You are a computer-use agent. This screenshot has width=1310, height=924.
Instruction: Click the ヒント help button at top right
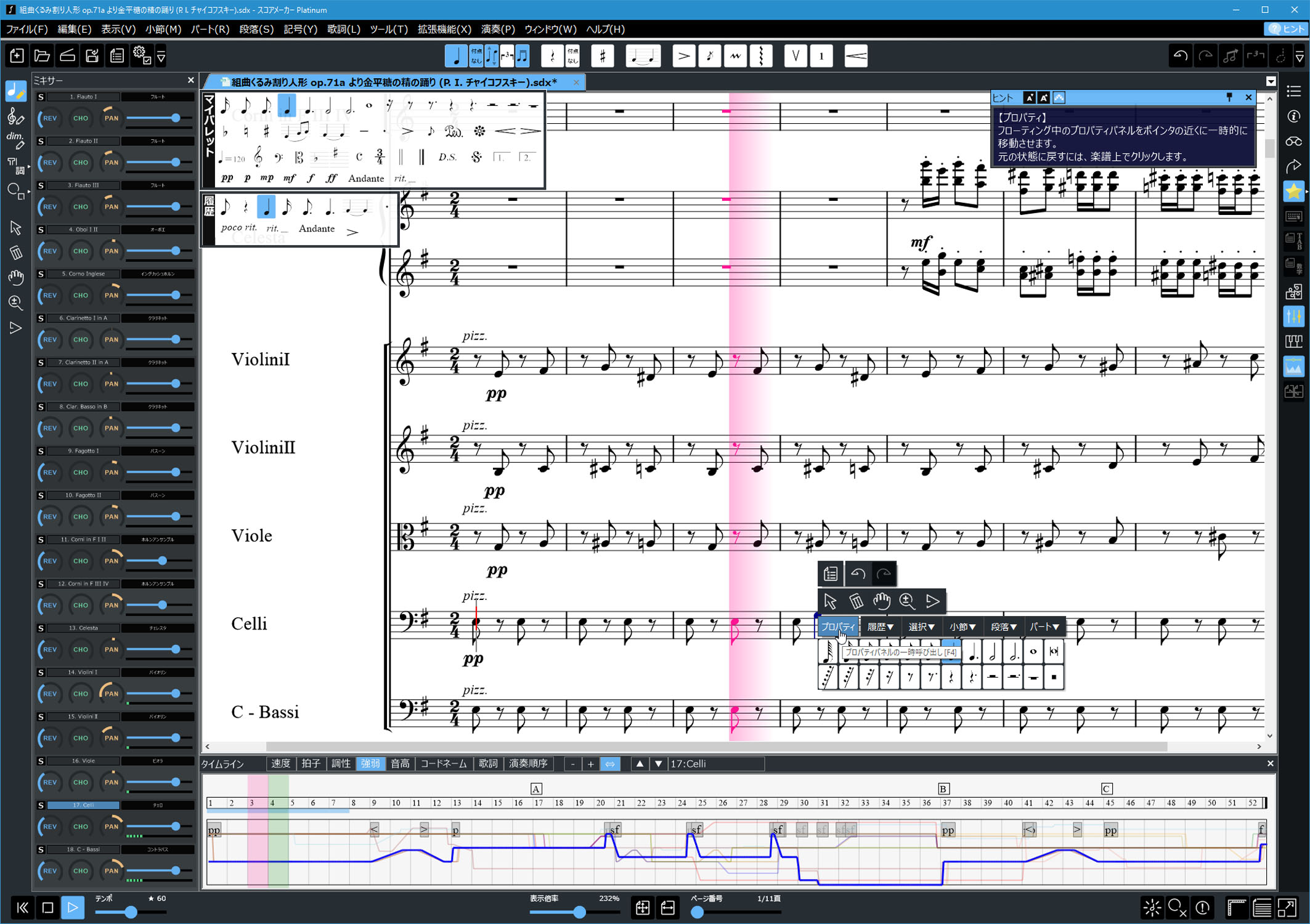(1287, 29)
